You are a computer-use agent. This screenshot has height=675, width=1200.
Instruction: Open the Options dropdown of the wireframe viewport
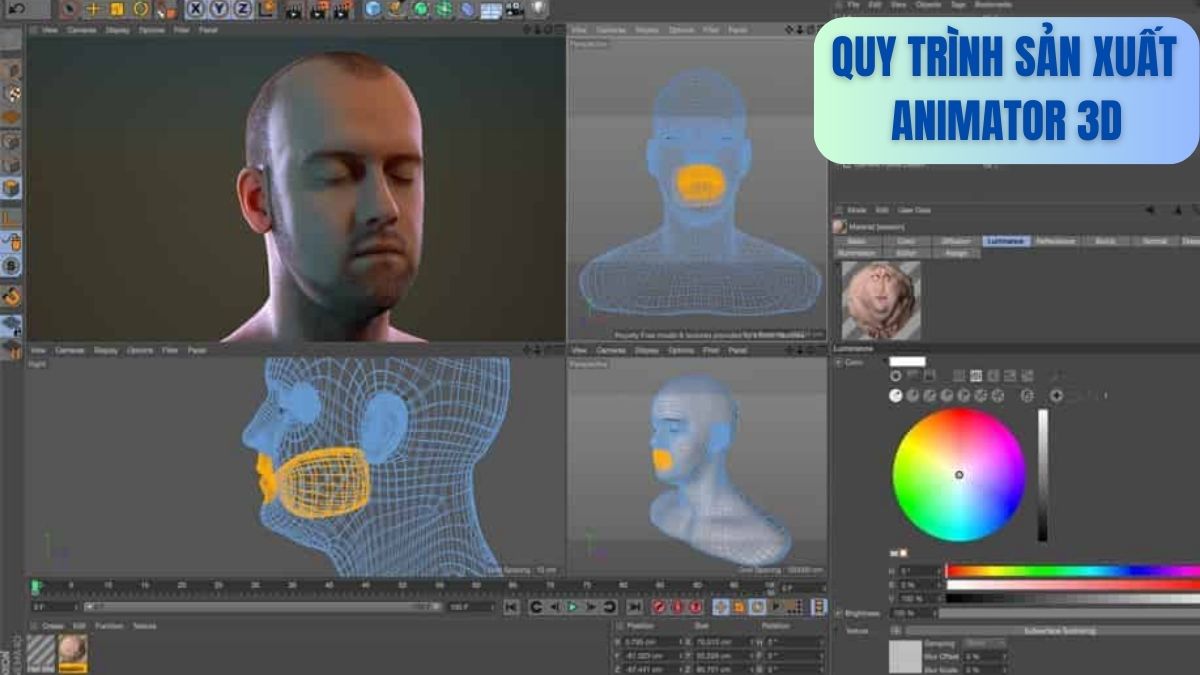click(x=139, y=351)
